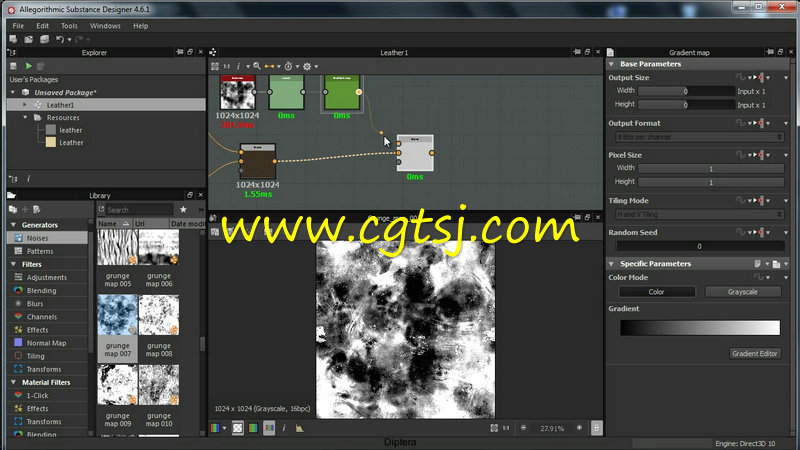Adjust the Output Size Width slider
The width and height of the screenshot is (800, 450).
pyautogui.click(x=686, y=91)
